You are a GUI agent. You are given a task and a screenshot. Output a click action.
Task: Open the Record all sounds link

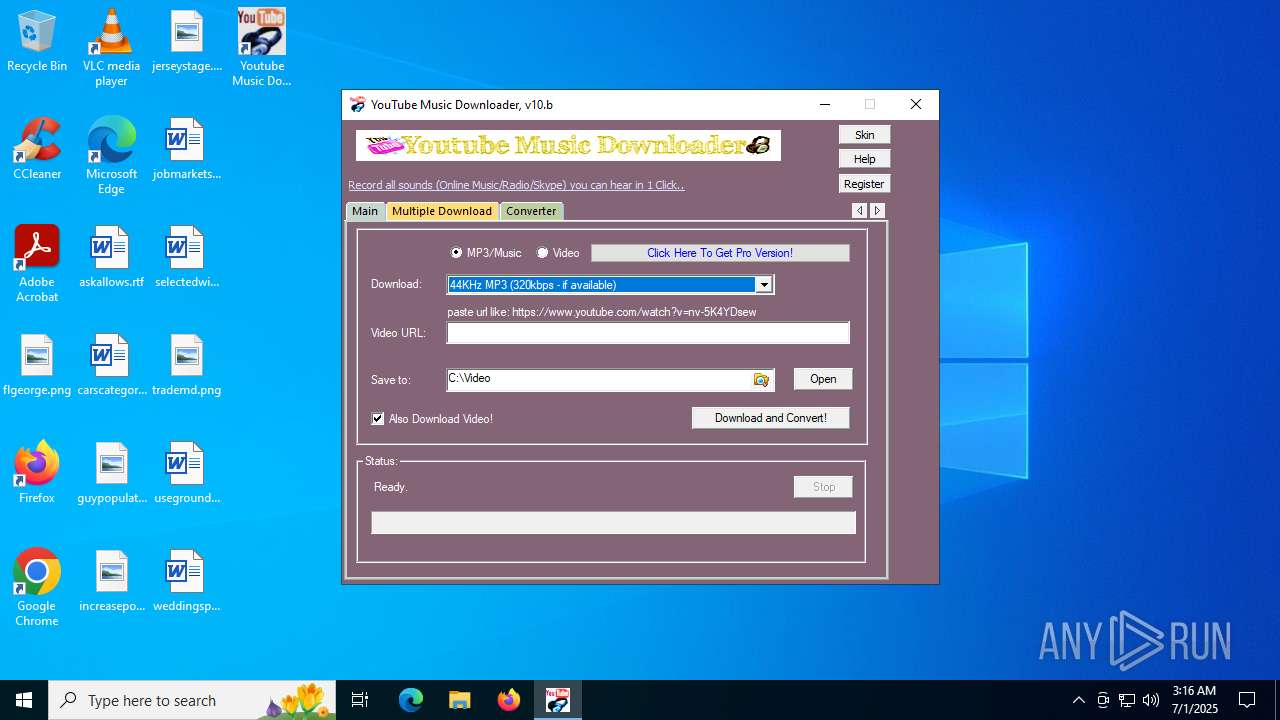pos(516,185)
